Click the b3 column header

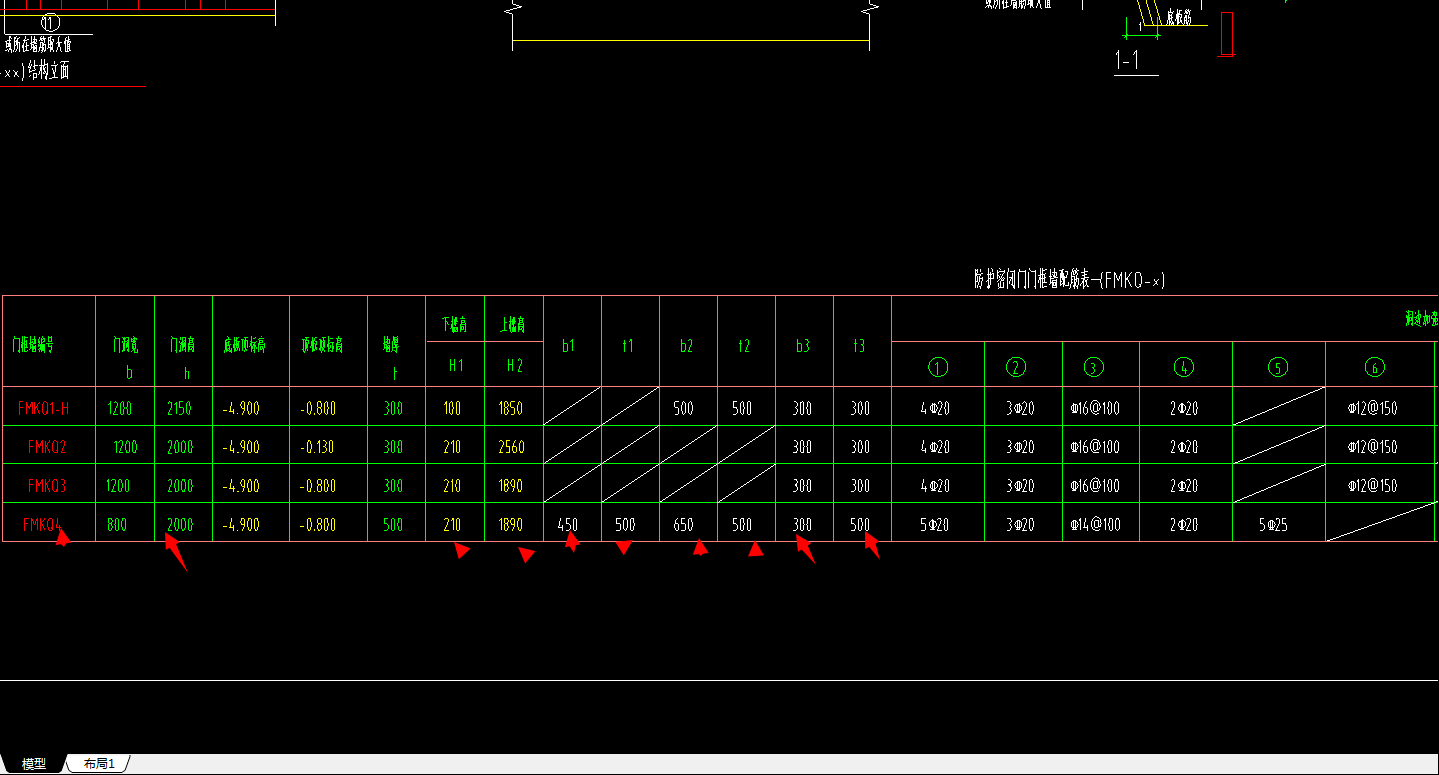(x=803, y=346)
